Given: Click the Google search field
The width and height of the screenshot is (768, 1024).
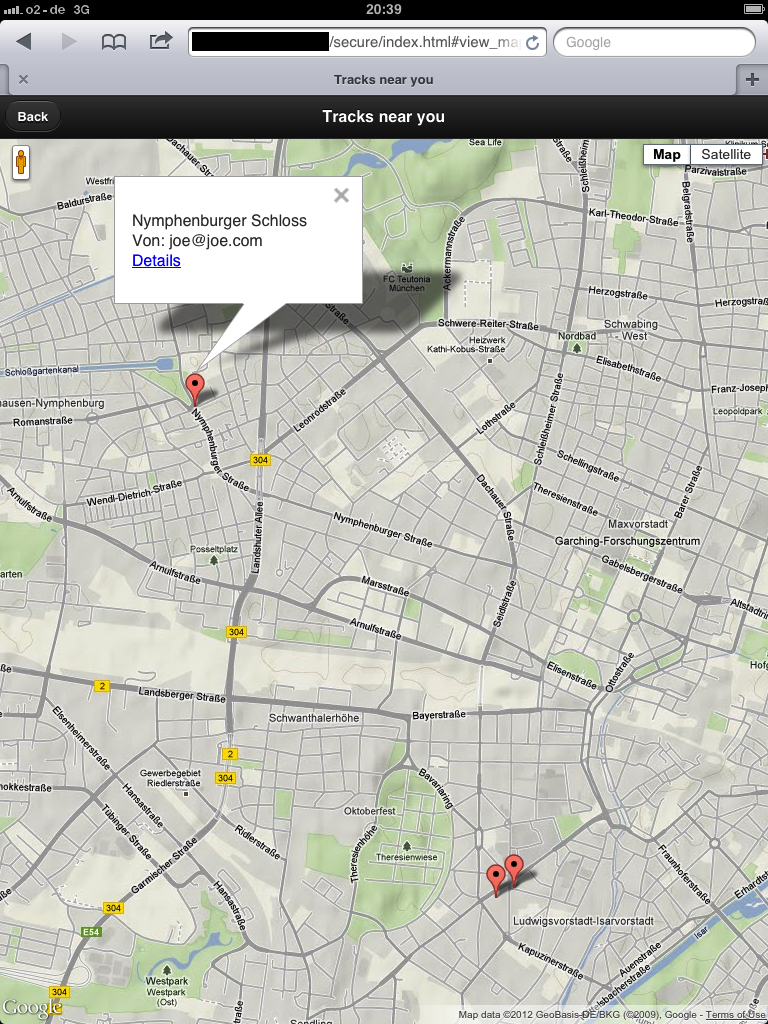Looking at the screenshot, I should click(x=654, y=42).
